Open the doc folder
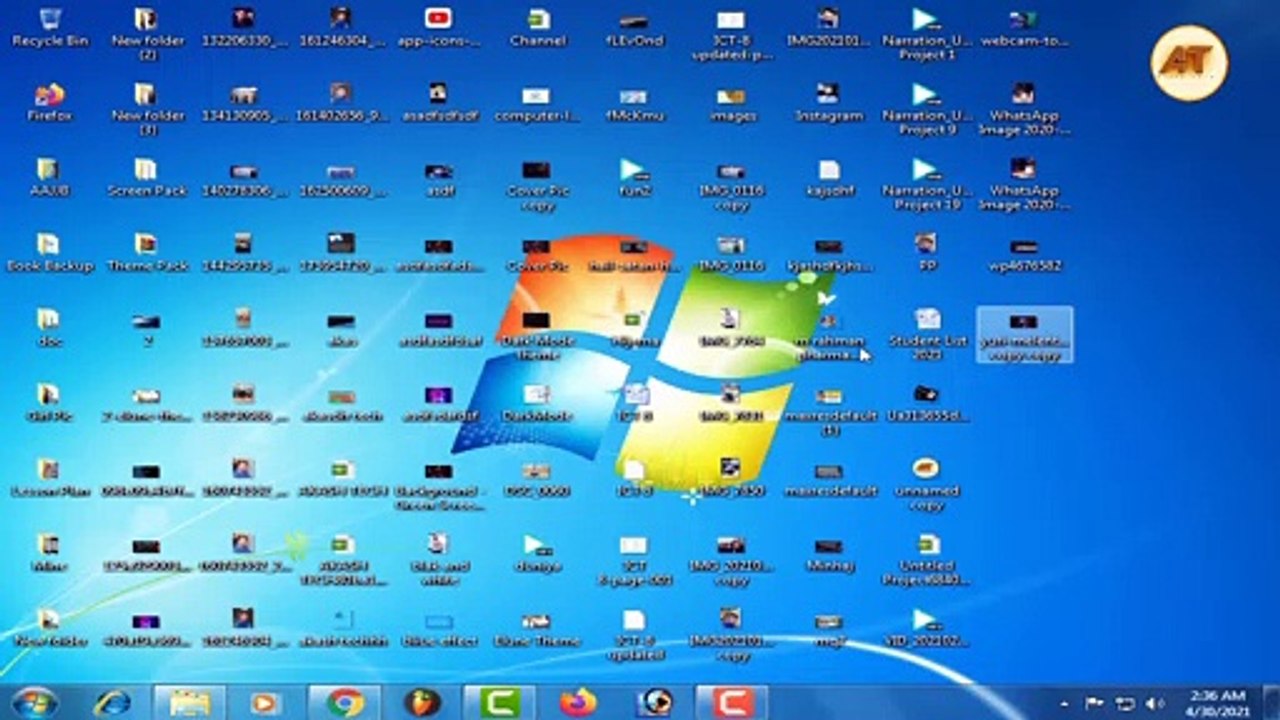The width and height of the screenshot is (1280, 720). click(49, 328)
